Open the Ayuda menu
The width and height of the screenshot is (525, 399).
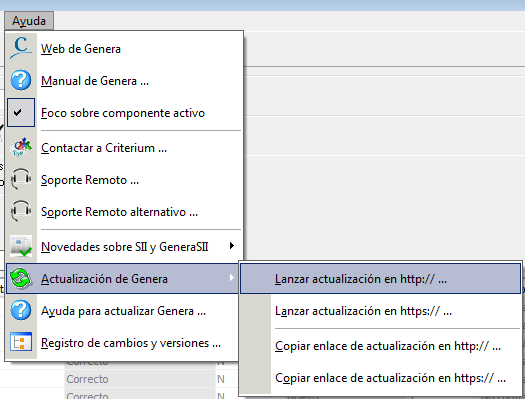click(x=29, y=21)
